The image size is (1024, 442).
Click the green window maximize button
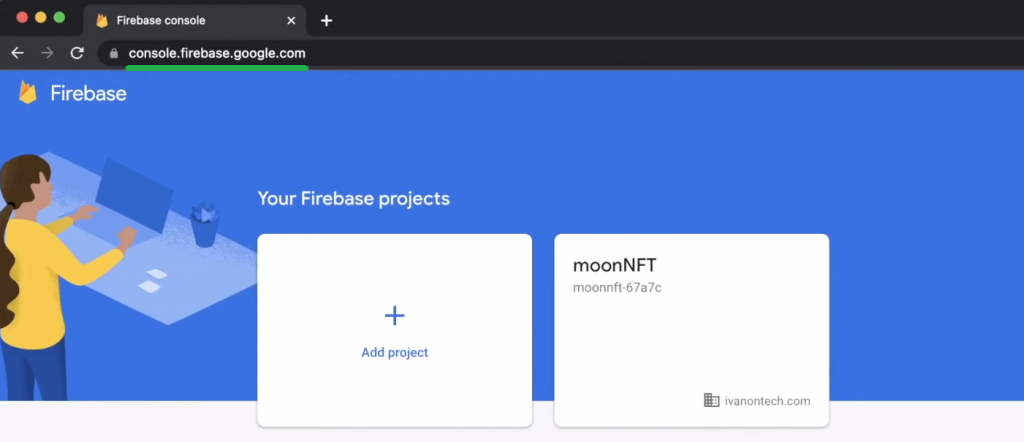click(x=59, y=18)
